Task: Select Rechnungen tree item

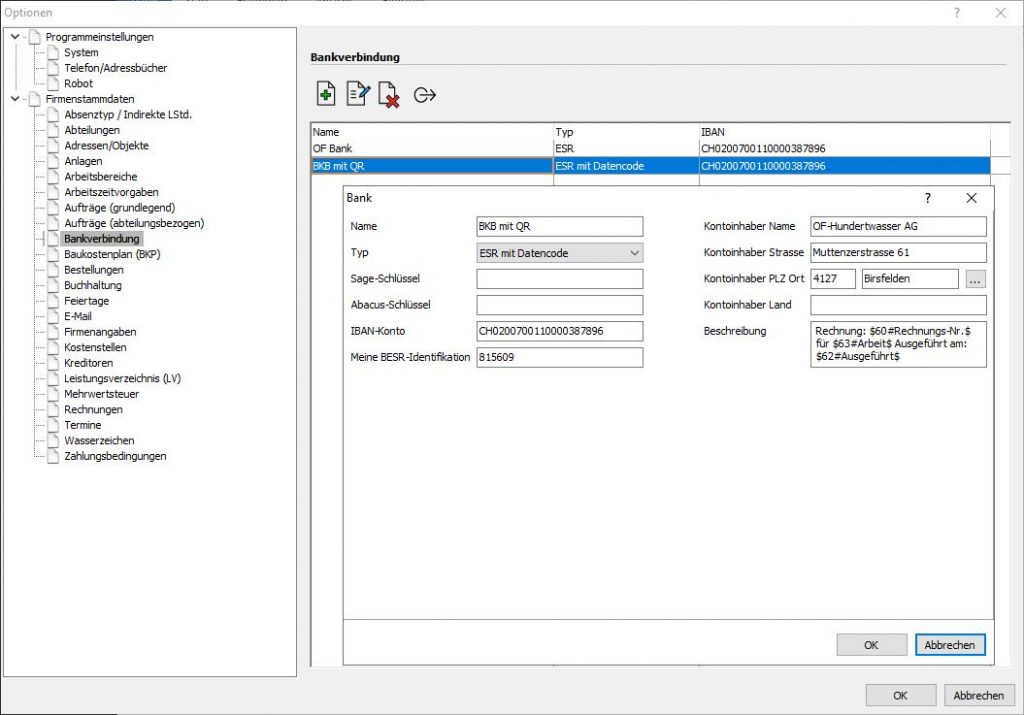Action: (93, 410)
